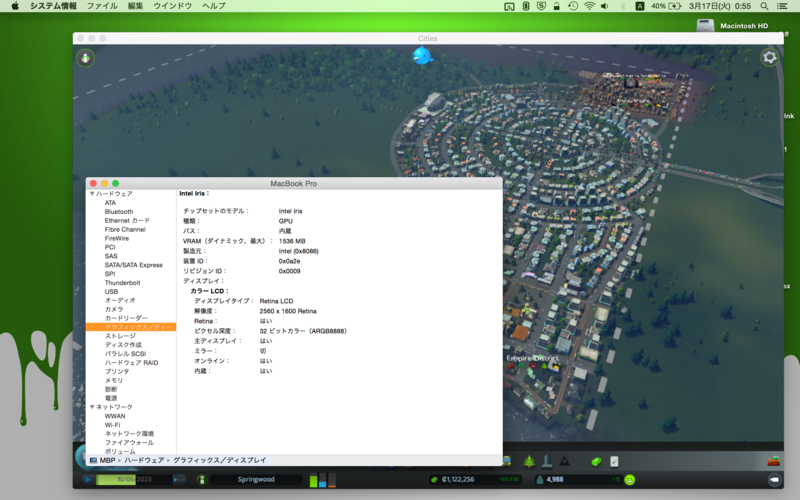Viewport: 800px width, 500px height.
Task: Click the resolution value 2560 x 1600 Retina
Action: point(288,311)
